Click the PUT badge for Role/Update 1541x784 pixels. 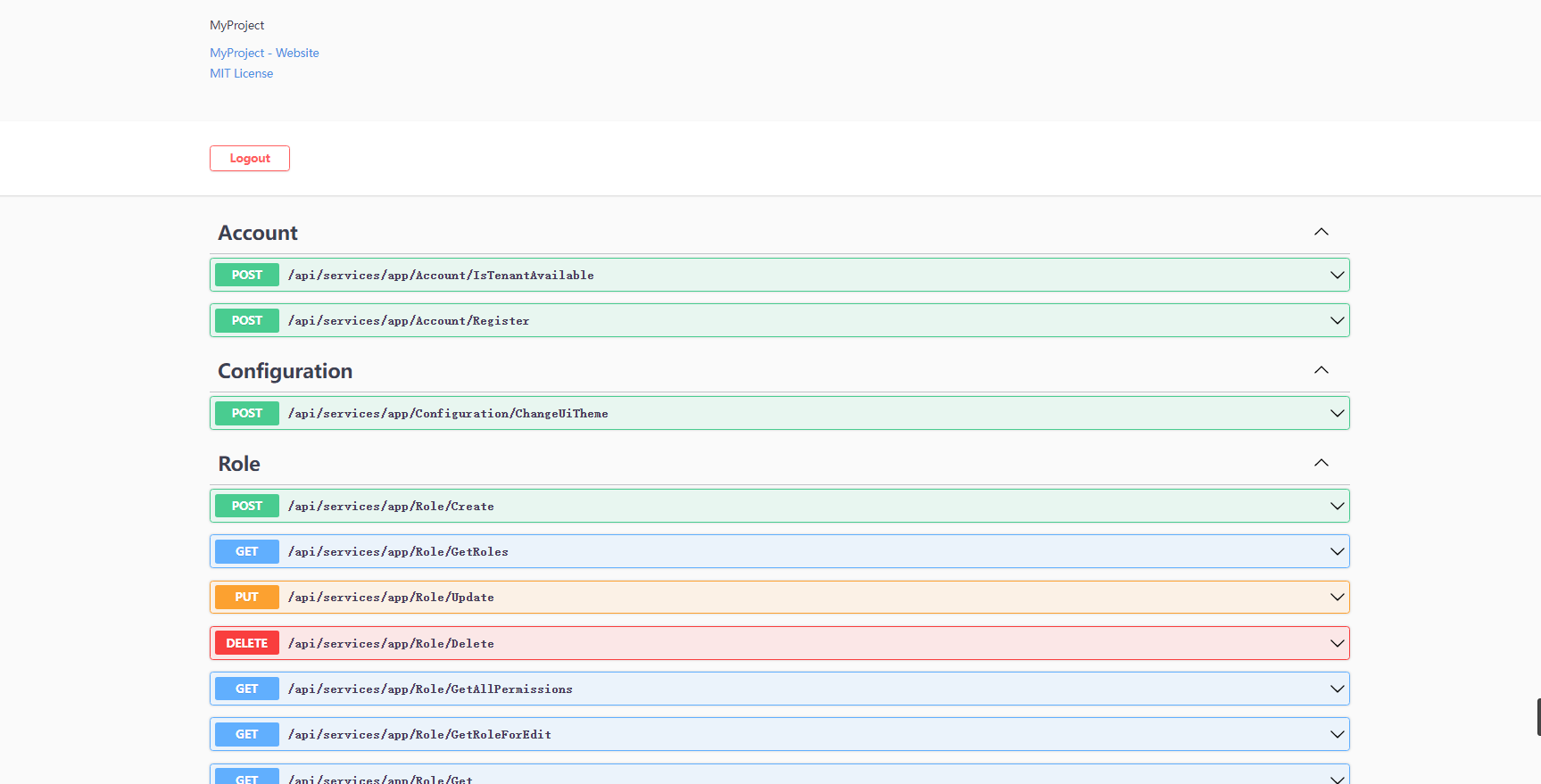(247, 597)
